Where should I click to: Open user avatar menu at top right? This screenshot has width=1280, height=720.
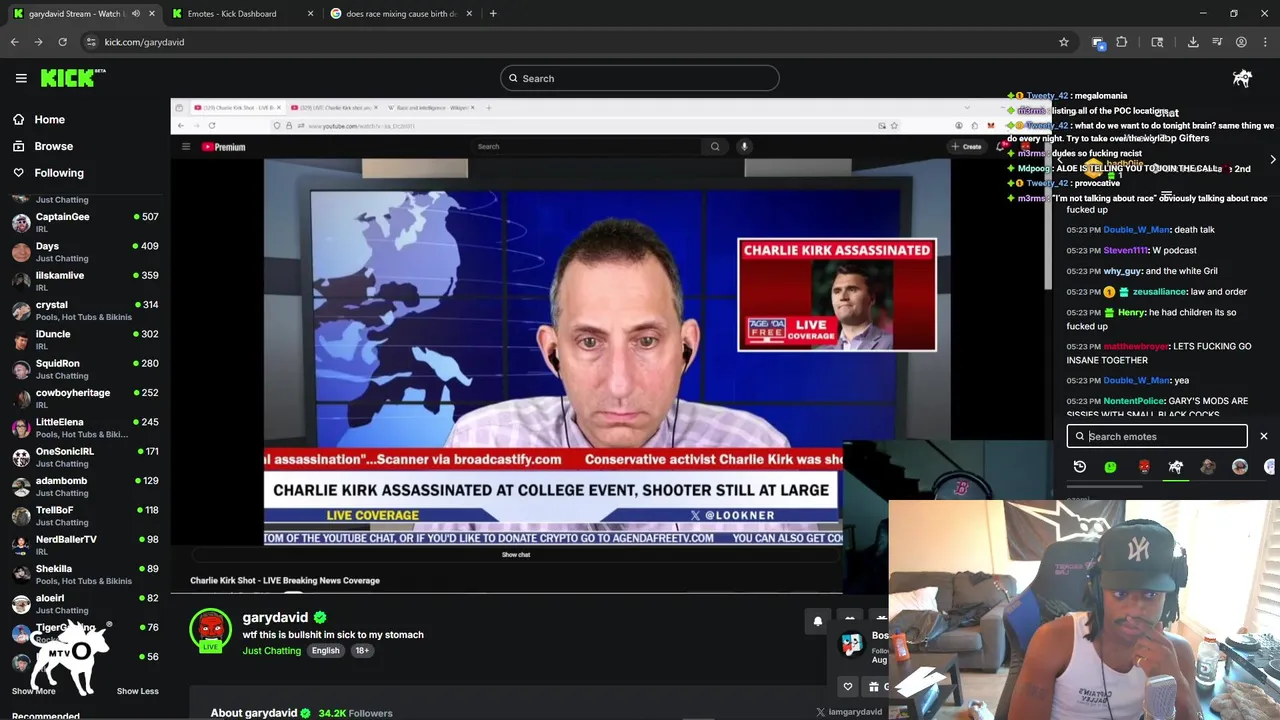1242,78
